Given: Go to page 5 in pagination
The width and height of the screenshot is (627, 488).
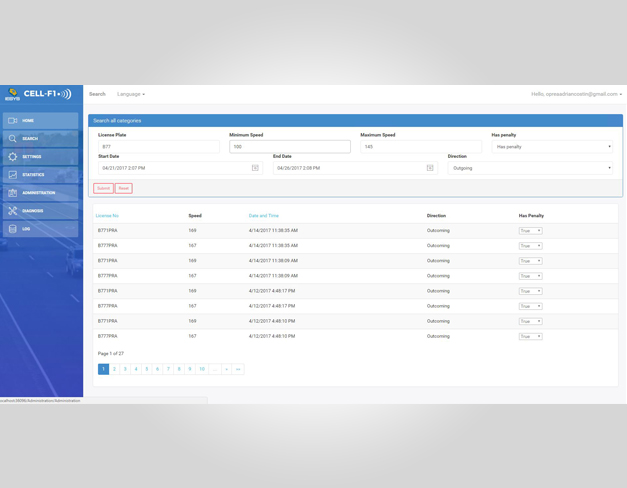Looking at the screenshot, I should click(146, 369).
